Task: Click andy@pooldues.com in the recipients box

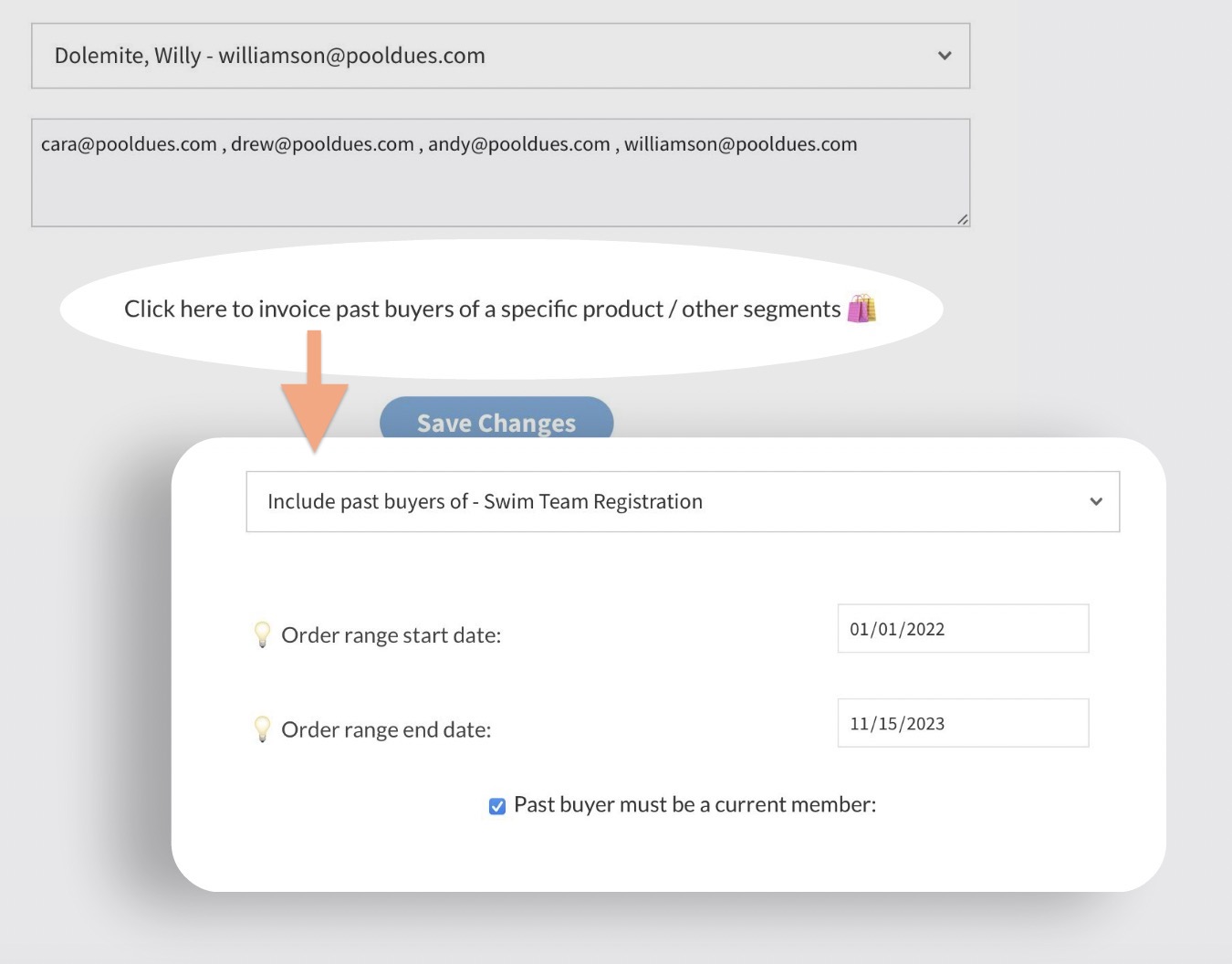Action: 518,144
